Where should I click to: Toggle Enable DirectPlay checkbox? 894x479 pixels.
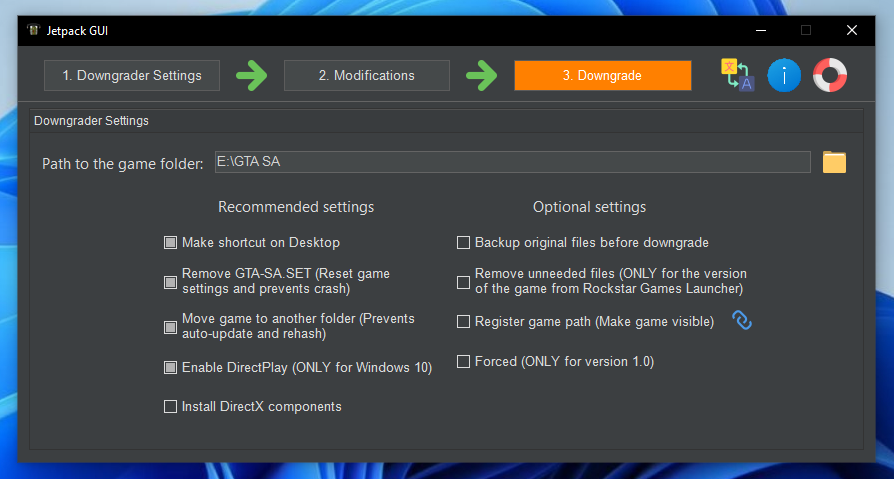click(x=170, y=368)
